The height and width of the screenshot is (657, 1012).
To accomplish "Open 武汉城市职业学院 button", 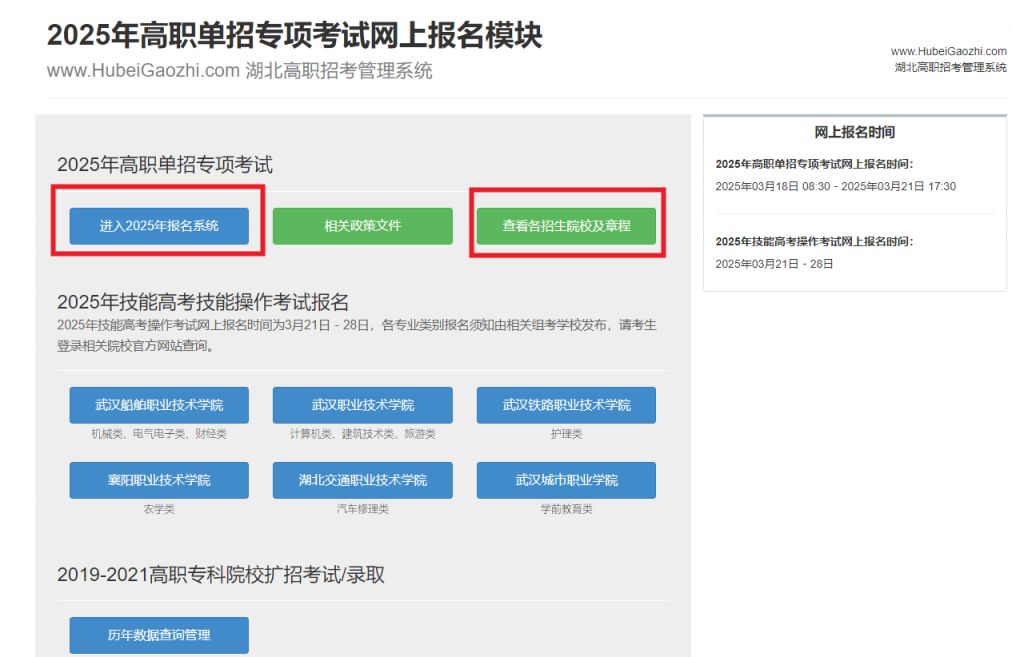I will (x=566, y=480).
